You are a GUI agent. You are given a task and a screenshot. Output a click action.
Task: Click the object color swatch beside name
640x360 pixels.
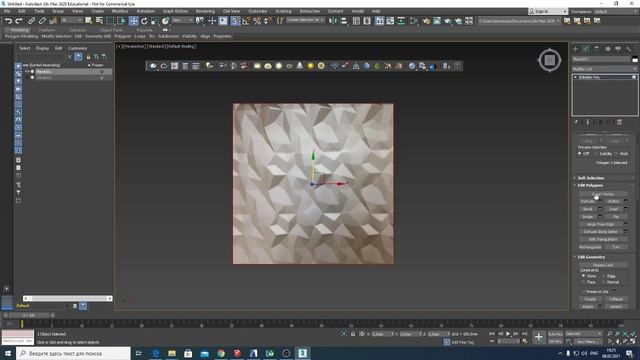tap(635, 59)
